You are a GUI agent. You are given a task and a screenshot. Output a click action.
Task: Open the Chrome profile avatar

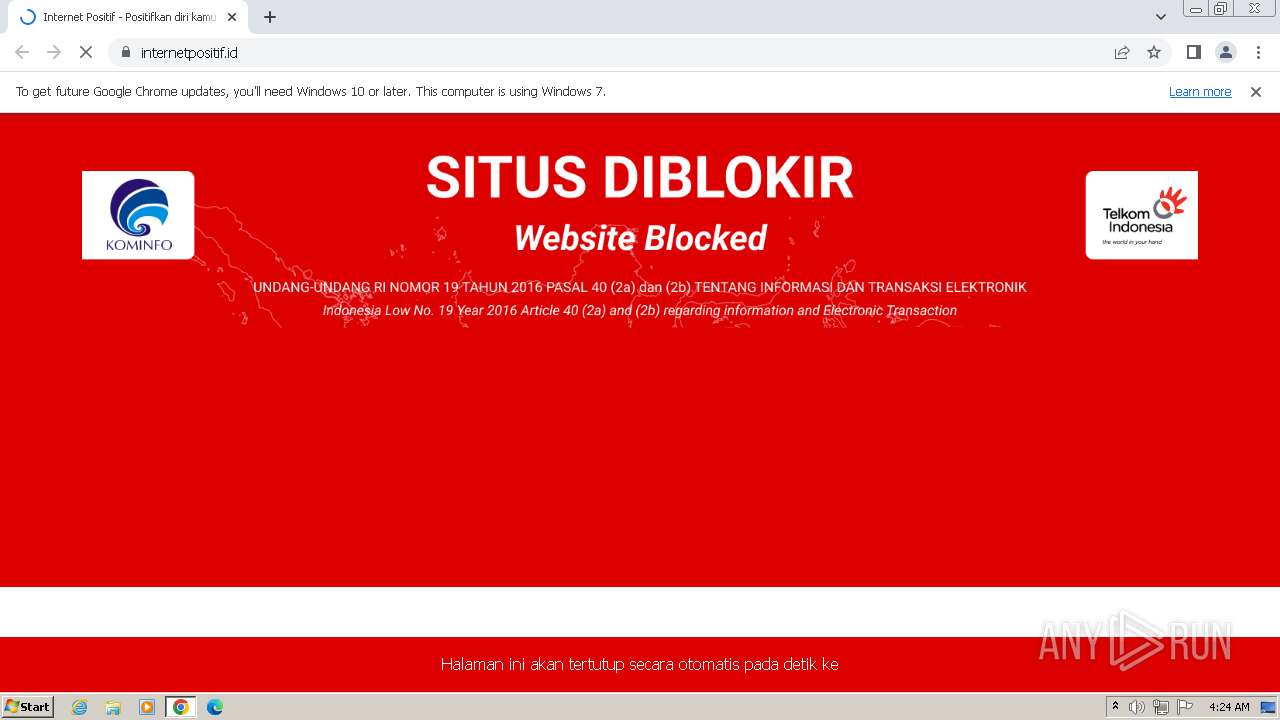[x=1226, y=52]
